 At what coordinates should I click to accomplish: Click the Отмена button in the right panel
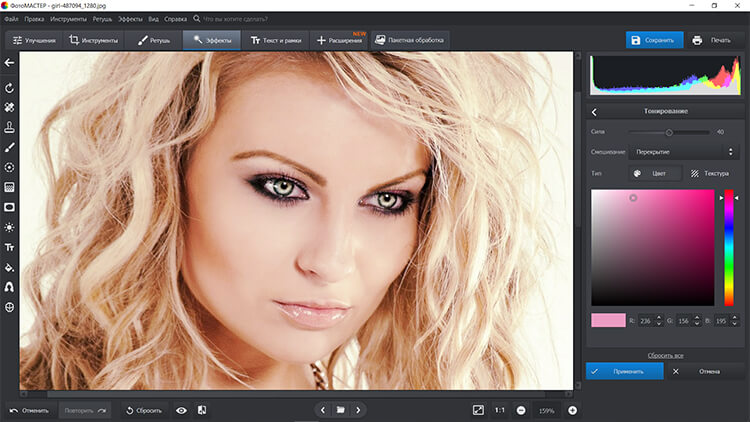[704, 371]
